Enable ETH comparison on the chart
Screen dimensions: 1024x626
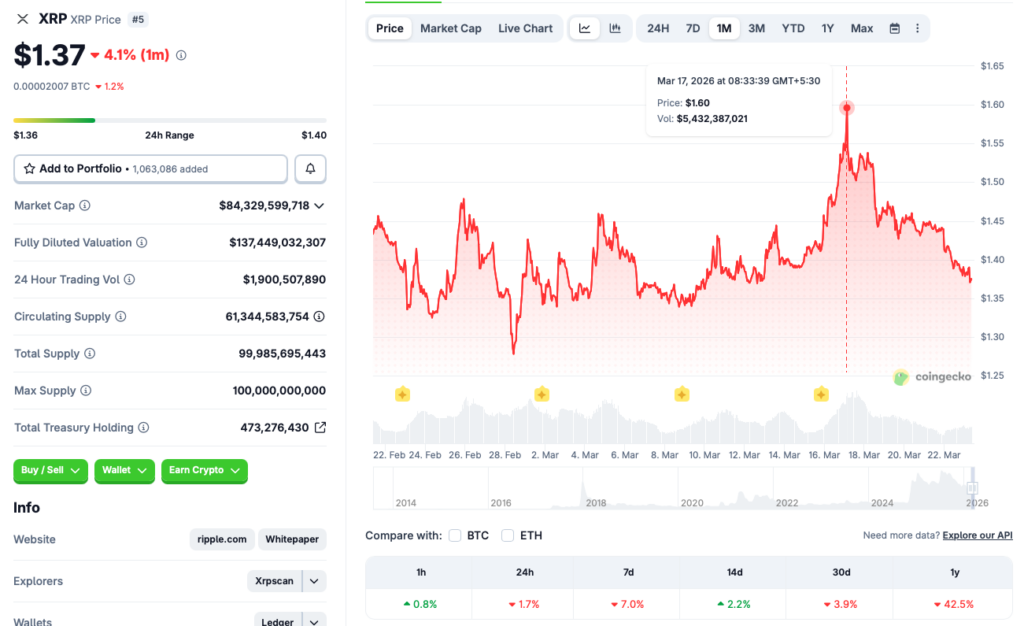click(x=507, y=535)
